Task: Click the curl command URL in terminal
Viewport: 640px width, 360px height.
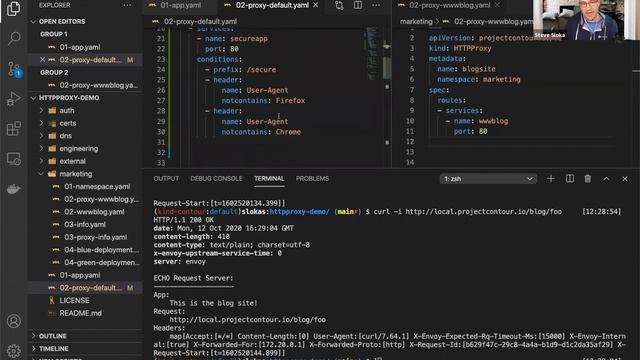Action: (483, 211)
